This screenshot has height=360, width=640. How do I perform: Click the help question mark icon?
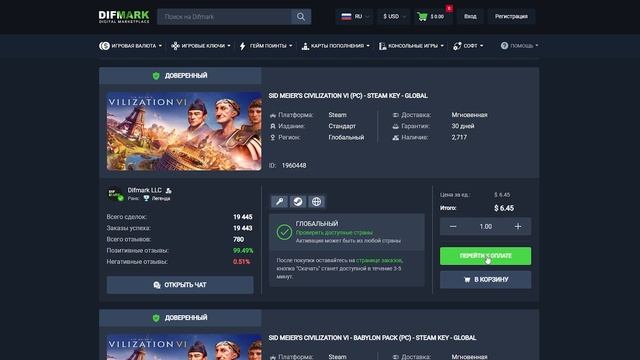click(x=504, y=46)
